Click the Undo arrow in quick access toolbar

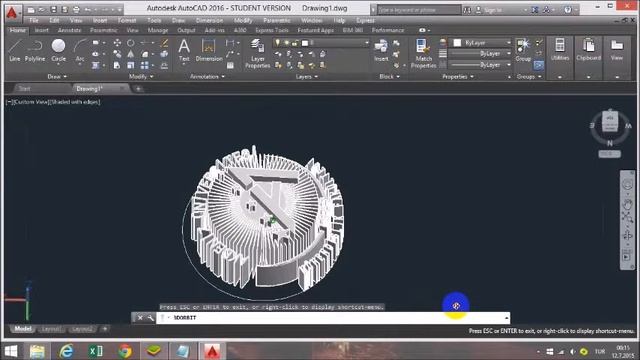click(87, 9)
